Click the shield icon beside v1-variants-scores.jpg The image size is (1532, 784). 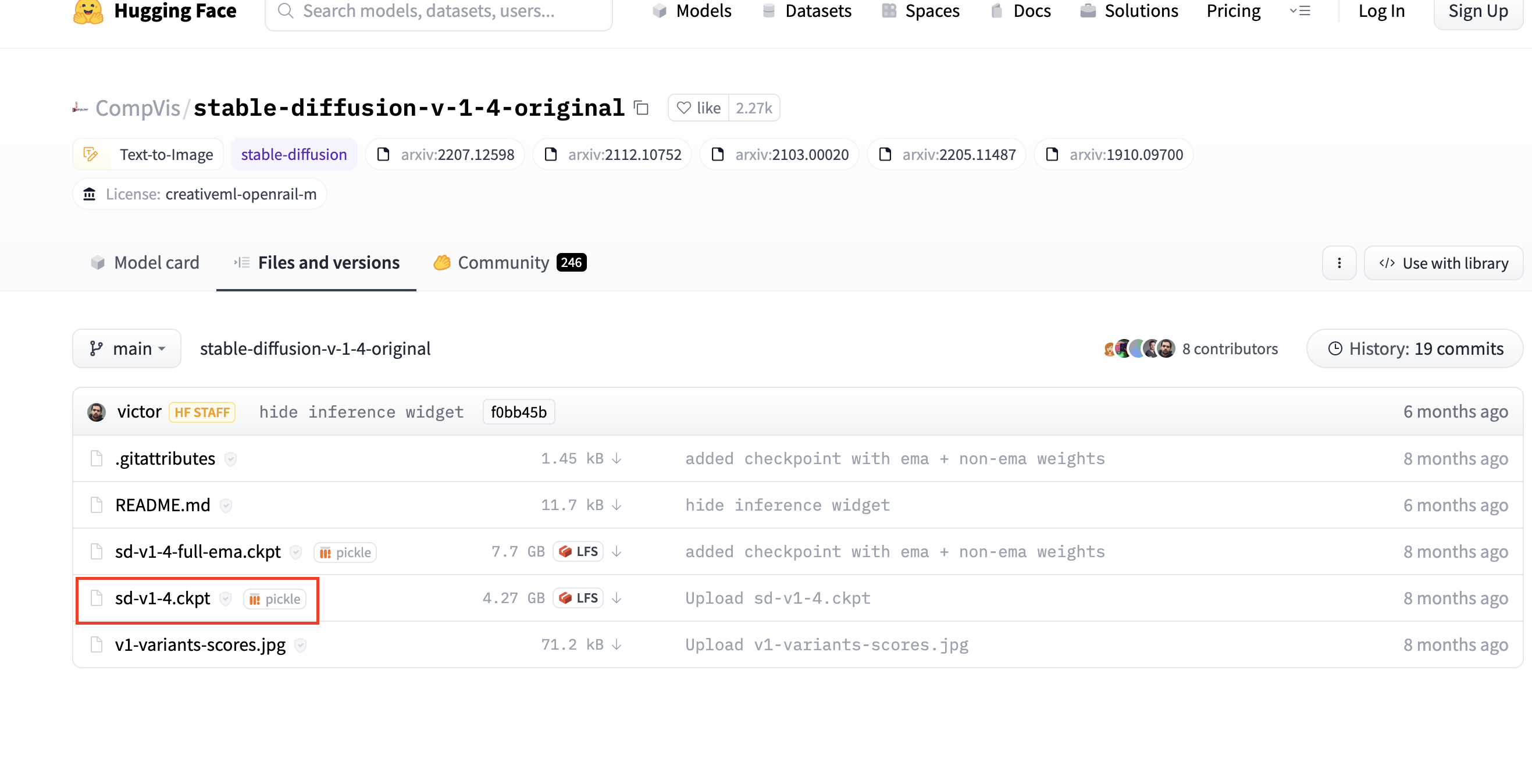point(301,645)
